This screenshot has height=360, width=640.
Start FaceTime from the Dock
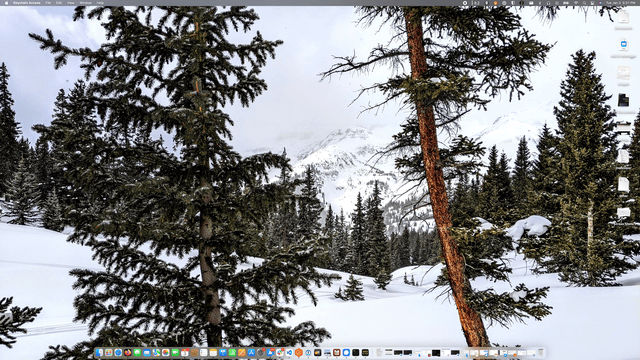click(x=176, y=352)
